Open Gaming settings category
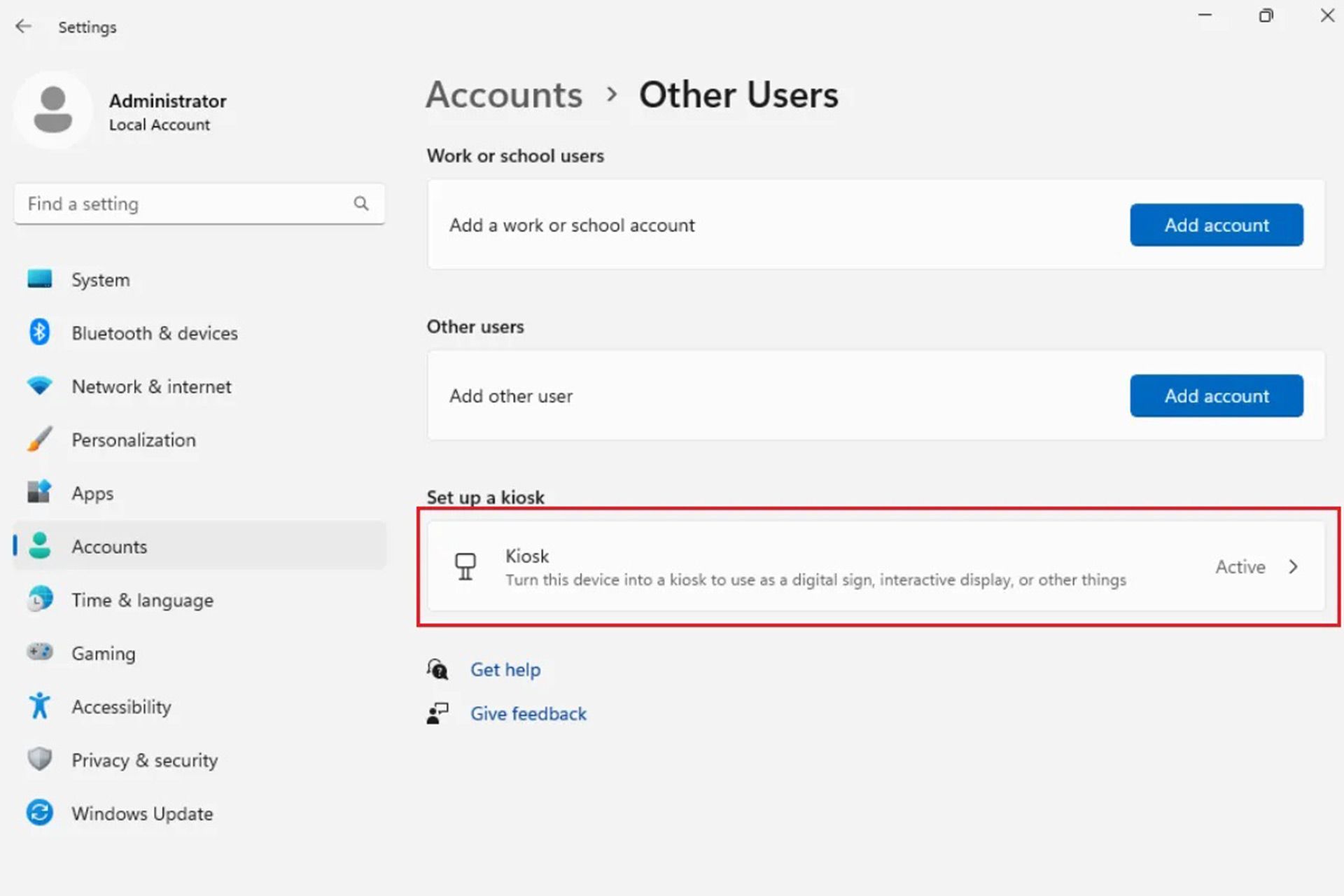Viewport: 1344px width, 896px height. (199, 653)
